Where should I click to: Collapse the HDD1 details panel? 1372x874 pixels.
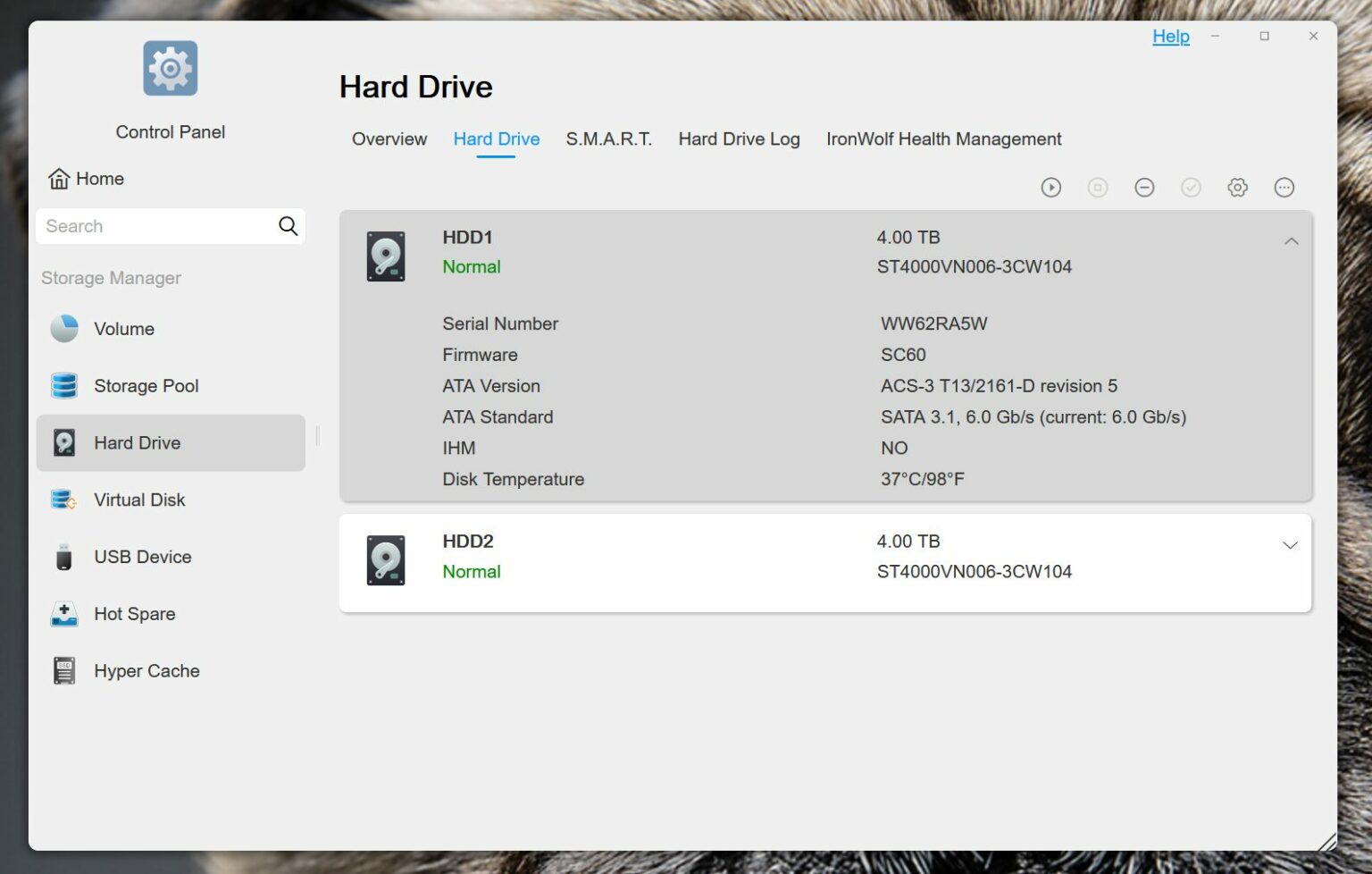click(x=1291, y=241)
